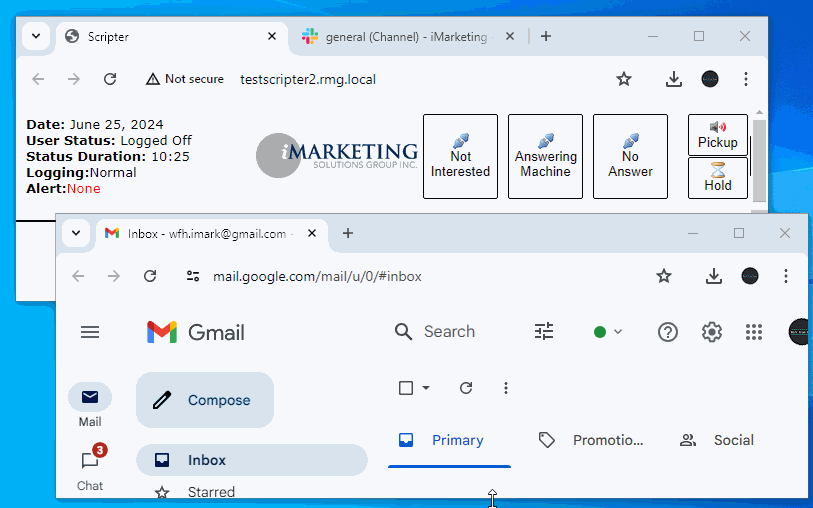Expand Scripter window tab search chevron
The width and height of the screenshot is (813, 508).
(x=36, y=36)
